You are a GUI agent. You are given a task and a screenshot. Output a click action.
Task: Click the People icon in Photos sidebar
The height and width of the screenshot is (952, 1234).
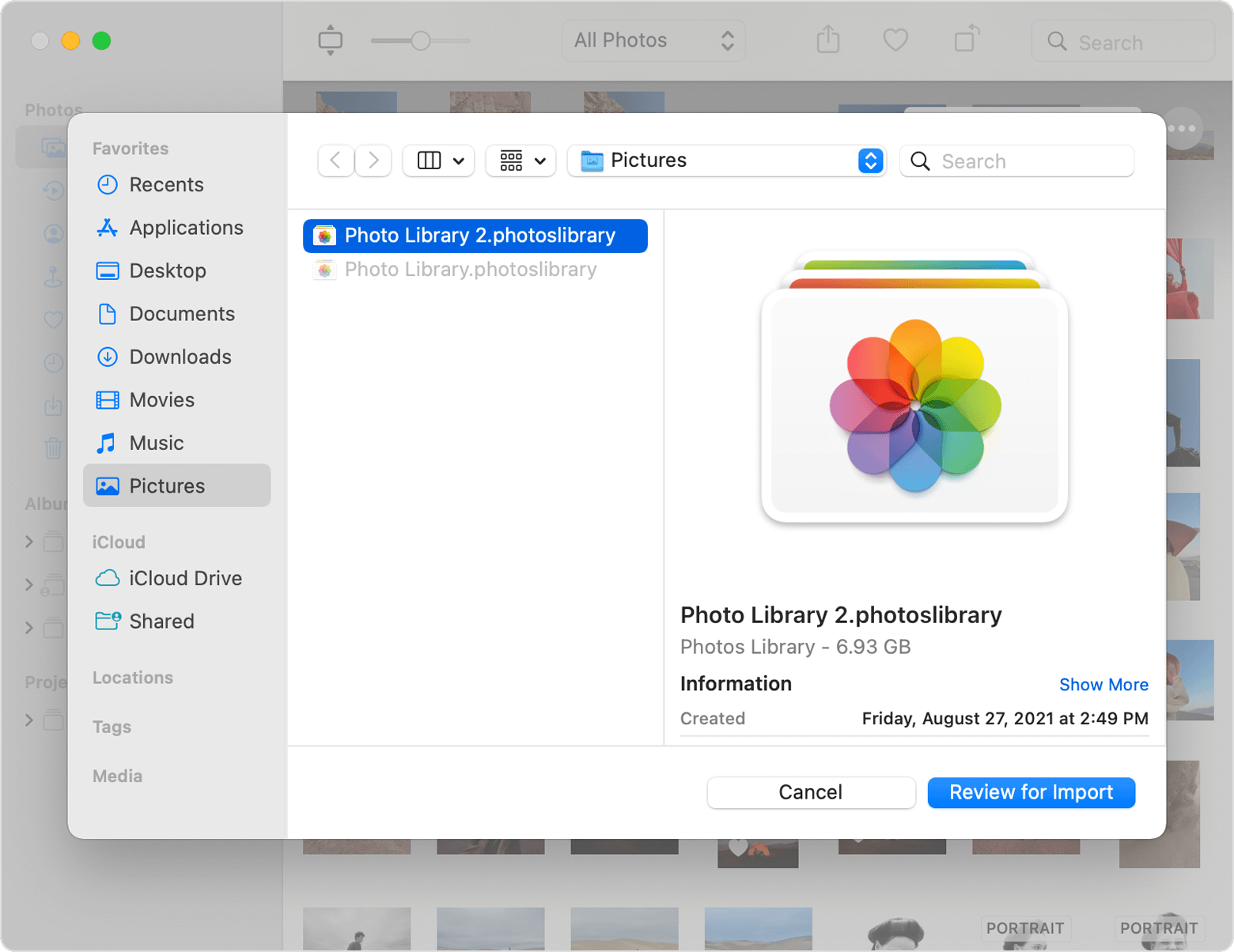(x=53, y=233)
